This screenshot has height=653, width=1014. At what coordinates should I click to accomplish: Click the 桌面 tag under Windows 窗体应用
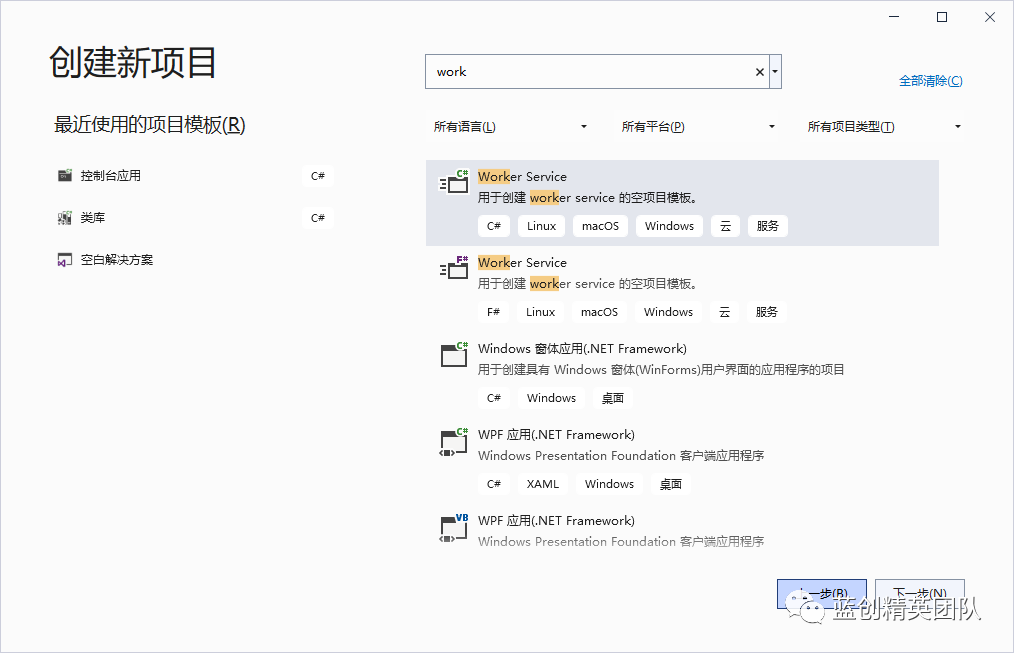[612, 397]
